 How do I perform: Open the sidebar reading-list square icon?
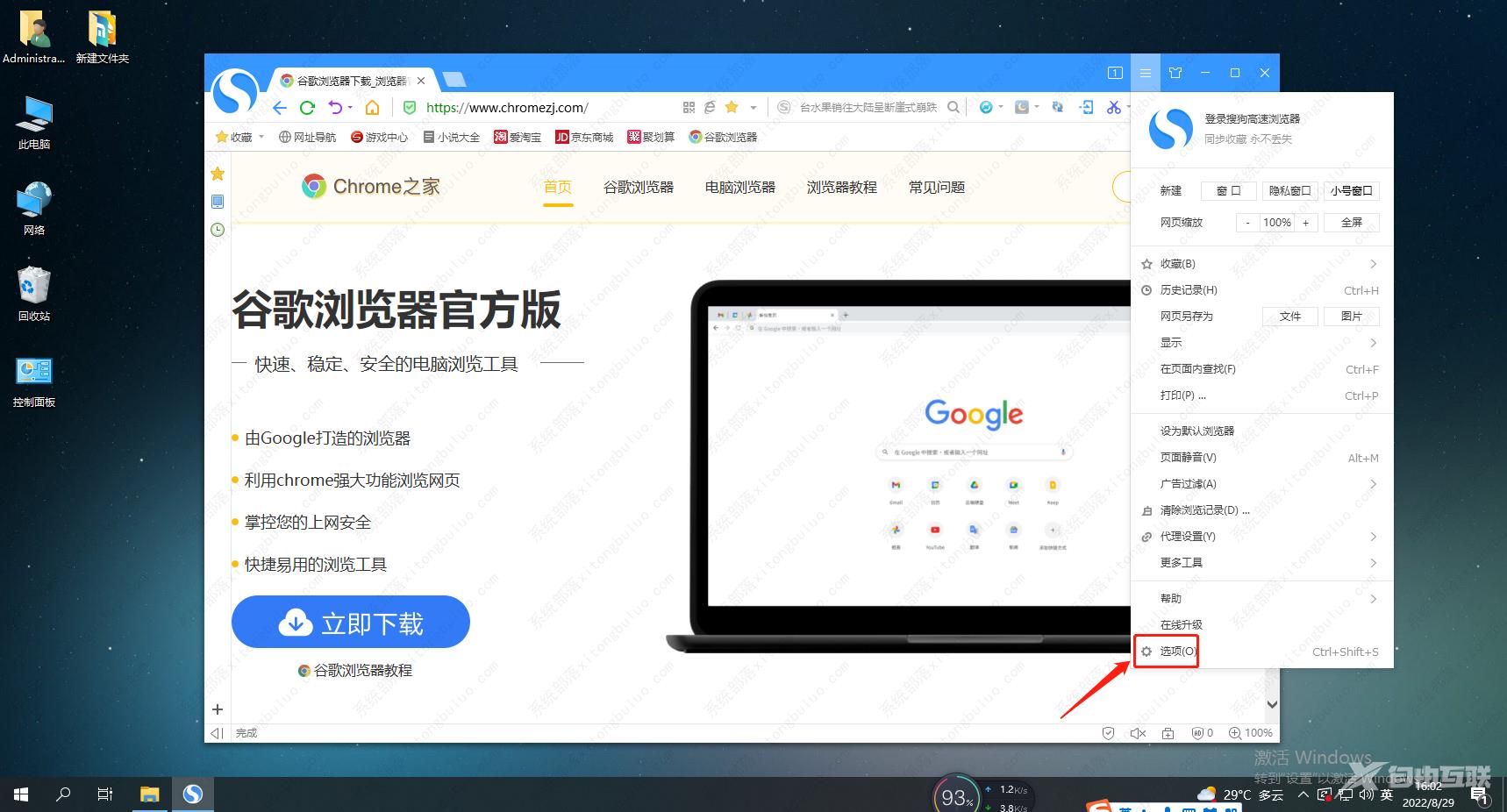[218, 202]
